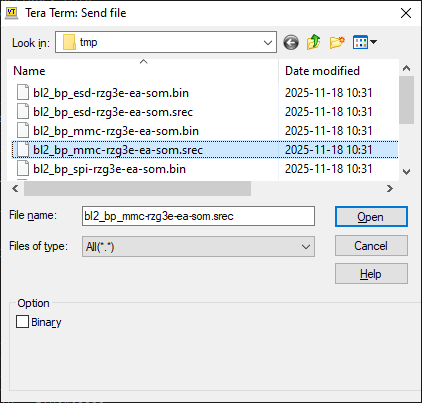Image resolution: width=422 pixels, height=403 pixels.
Task: Click the Open button
Action: 371,217
